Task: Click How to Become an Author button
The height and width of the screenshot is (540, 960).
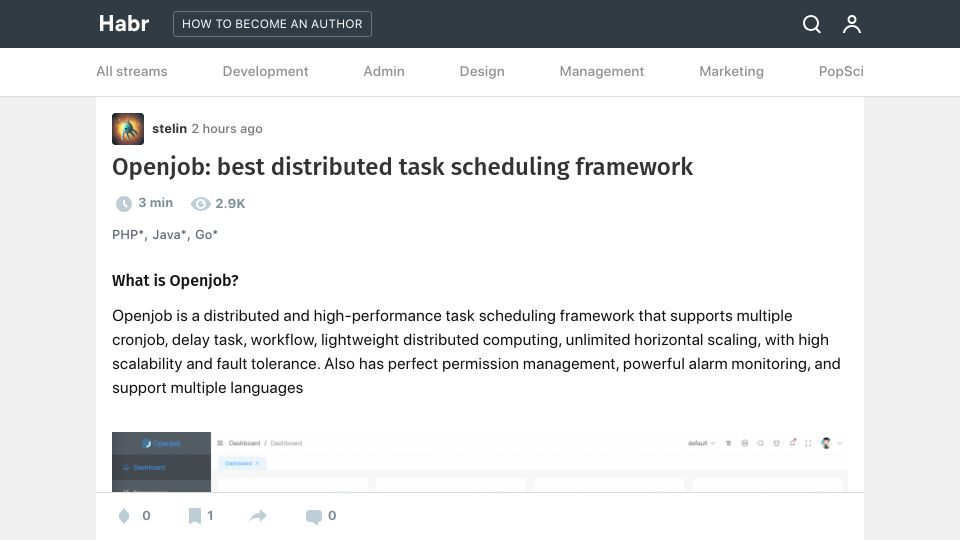Action: click(x=272, y=24)
